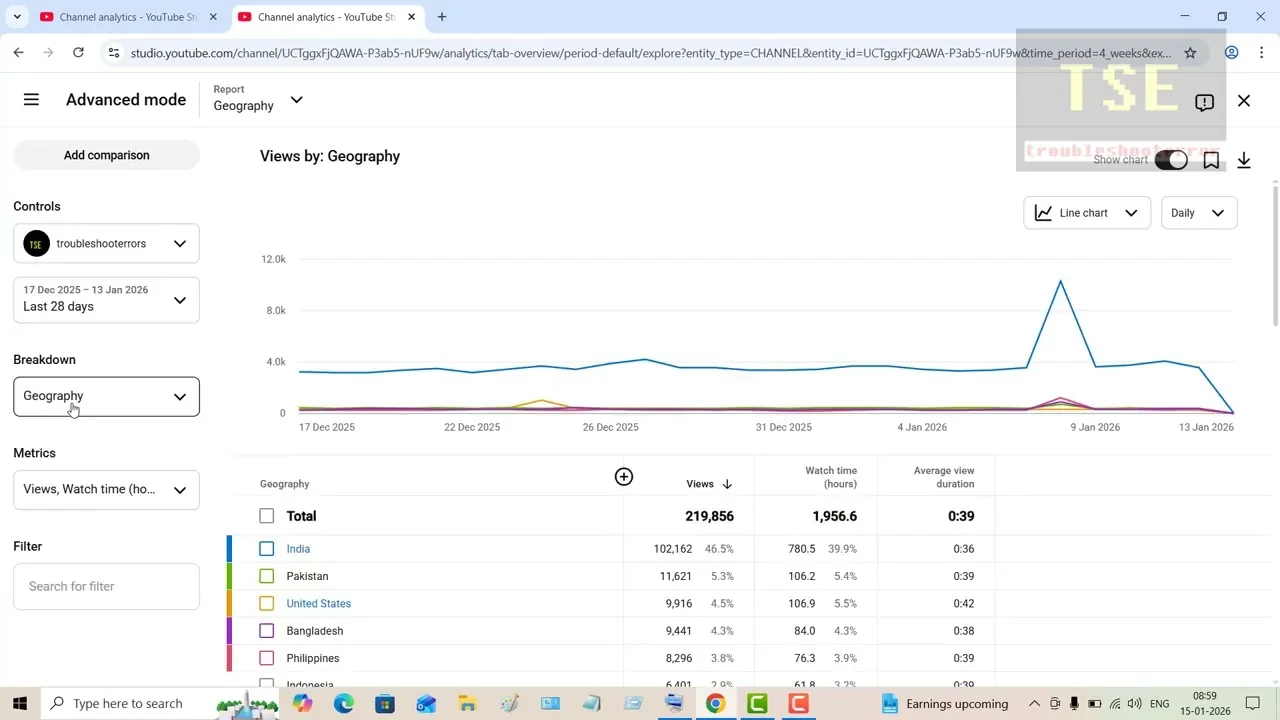
Task: Click the send feedback icon
Action: 1204,102
